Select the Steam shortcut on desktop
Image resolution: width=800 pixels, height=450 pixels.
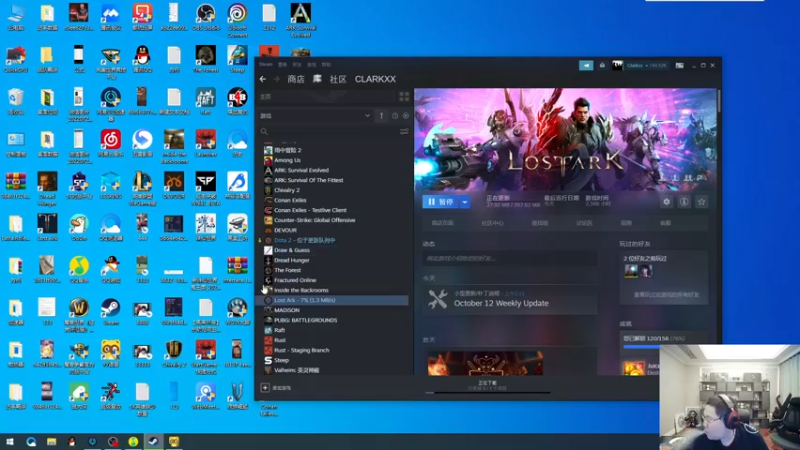click(111, 312)
